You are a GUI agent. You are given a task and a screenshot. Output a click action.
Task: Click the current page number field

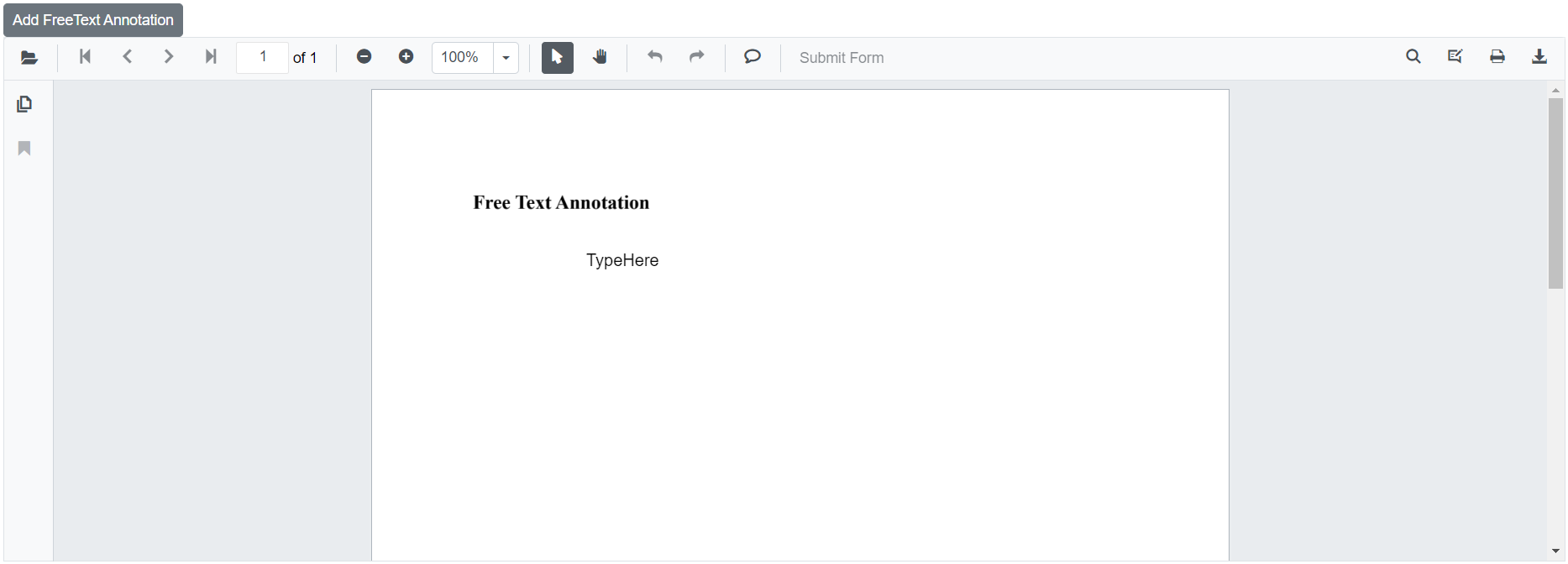(263, 58)
